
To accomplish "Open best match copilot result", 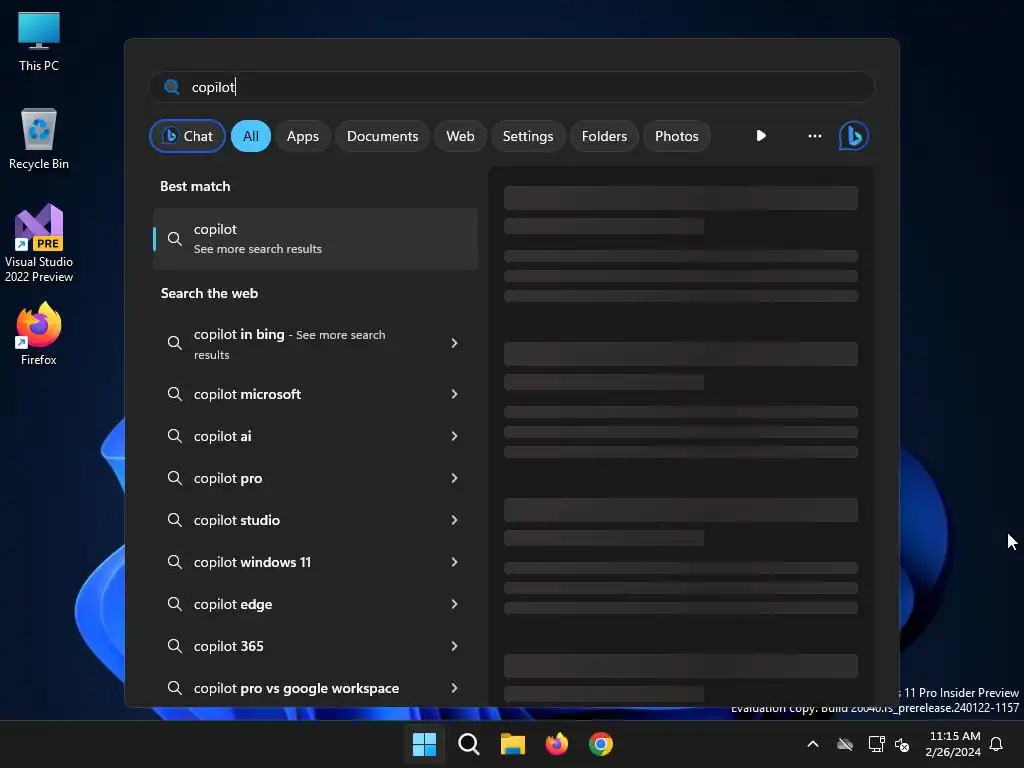I will 315,239.
